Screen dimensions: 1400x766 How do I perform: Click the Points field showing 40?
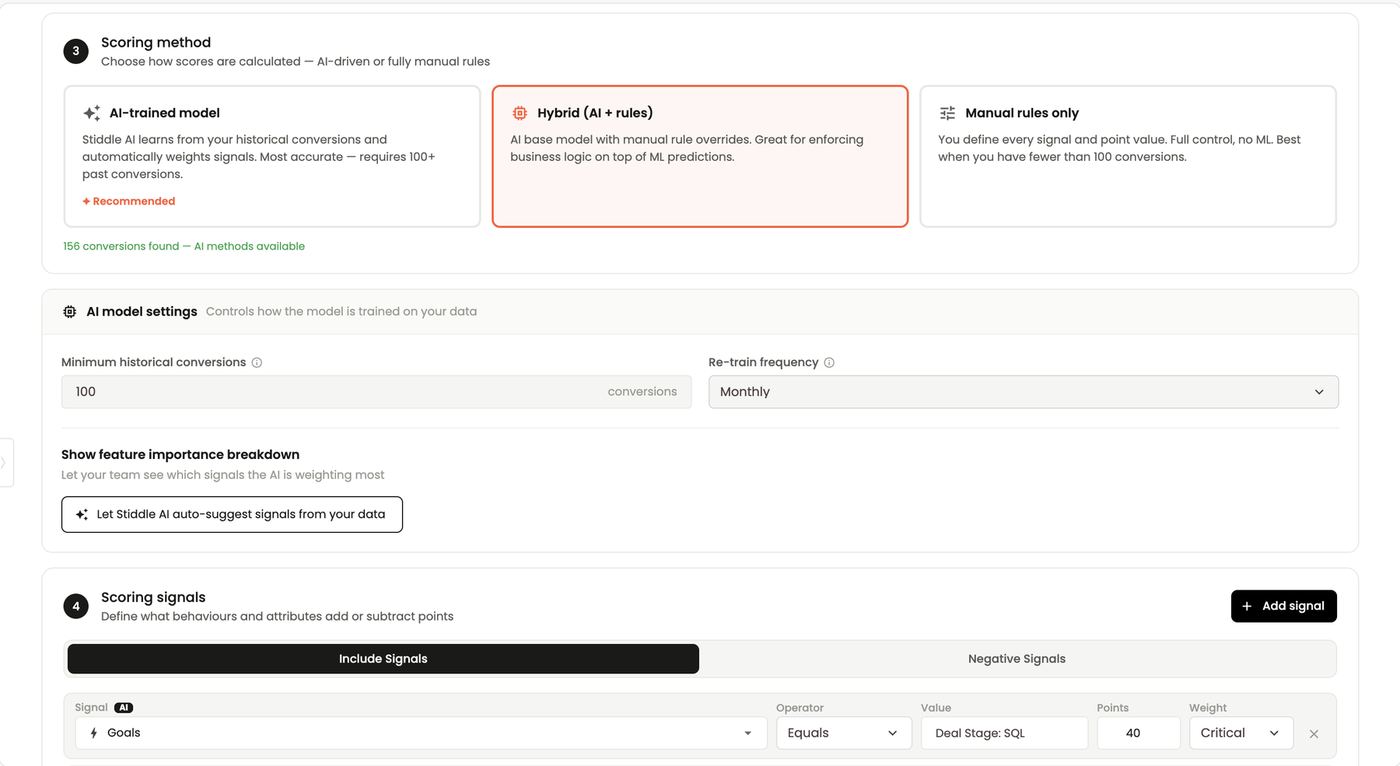point(1138,733)
